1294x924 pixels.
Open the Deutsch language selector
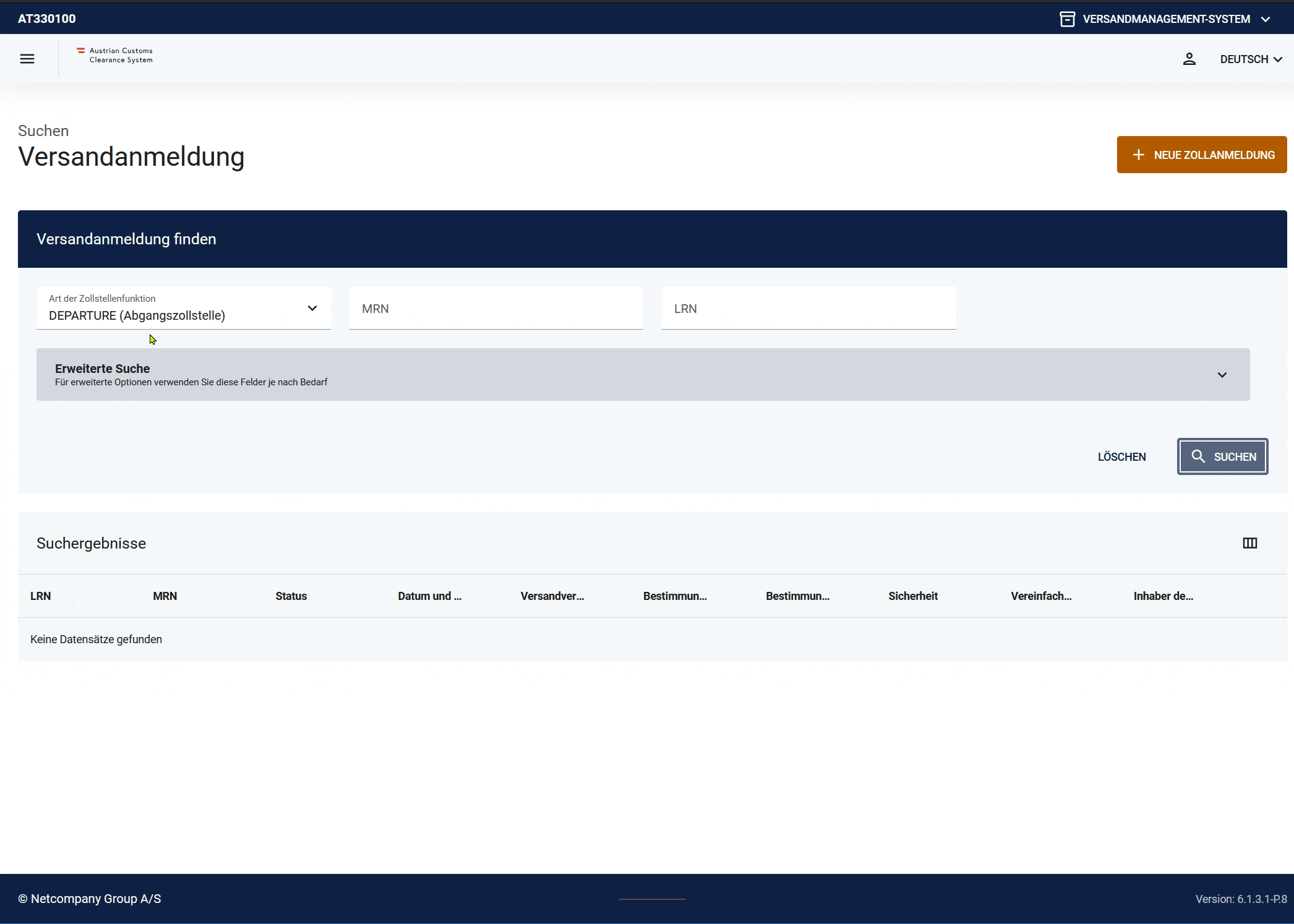pyautogui.click(x=1251, y=59)
